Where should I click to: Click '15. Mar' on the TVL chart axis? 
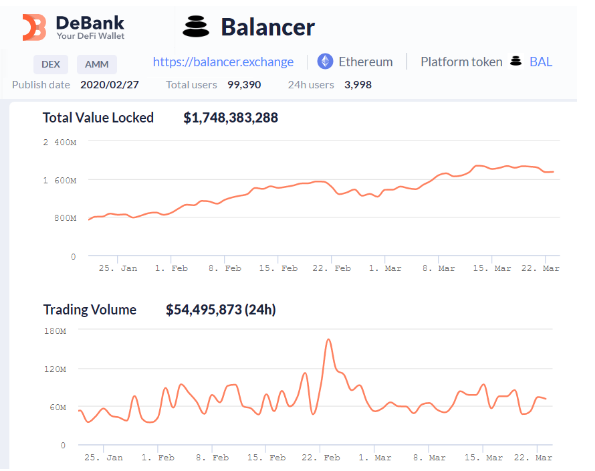click(x=492, y=268)
